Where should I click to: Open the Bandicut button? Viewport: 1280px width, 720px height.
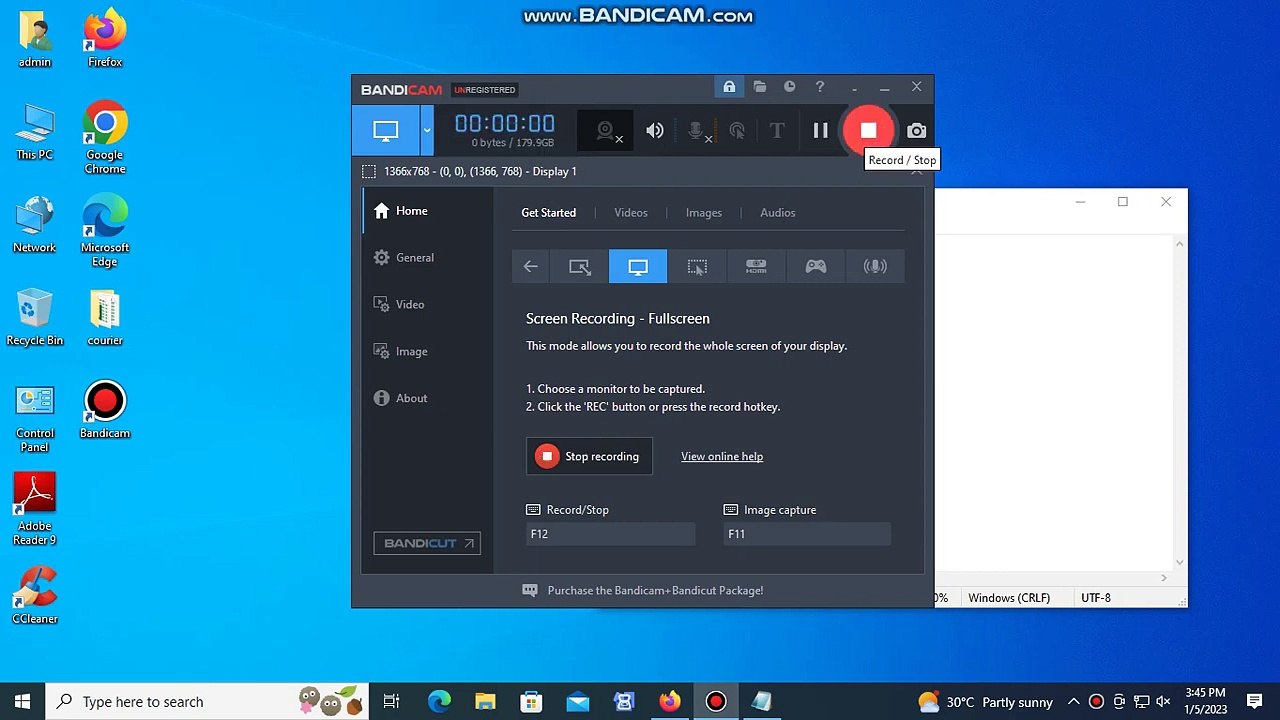tap(427, 543)
